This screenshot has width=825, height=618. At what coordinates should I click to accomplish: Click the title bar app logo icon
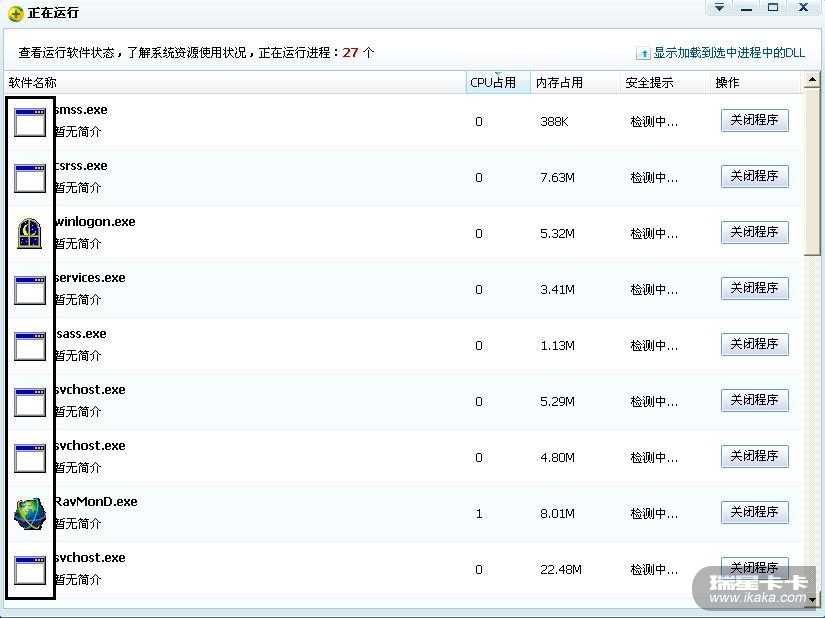[x=16, y=13]
